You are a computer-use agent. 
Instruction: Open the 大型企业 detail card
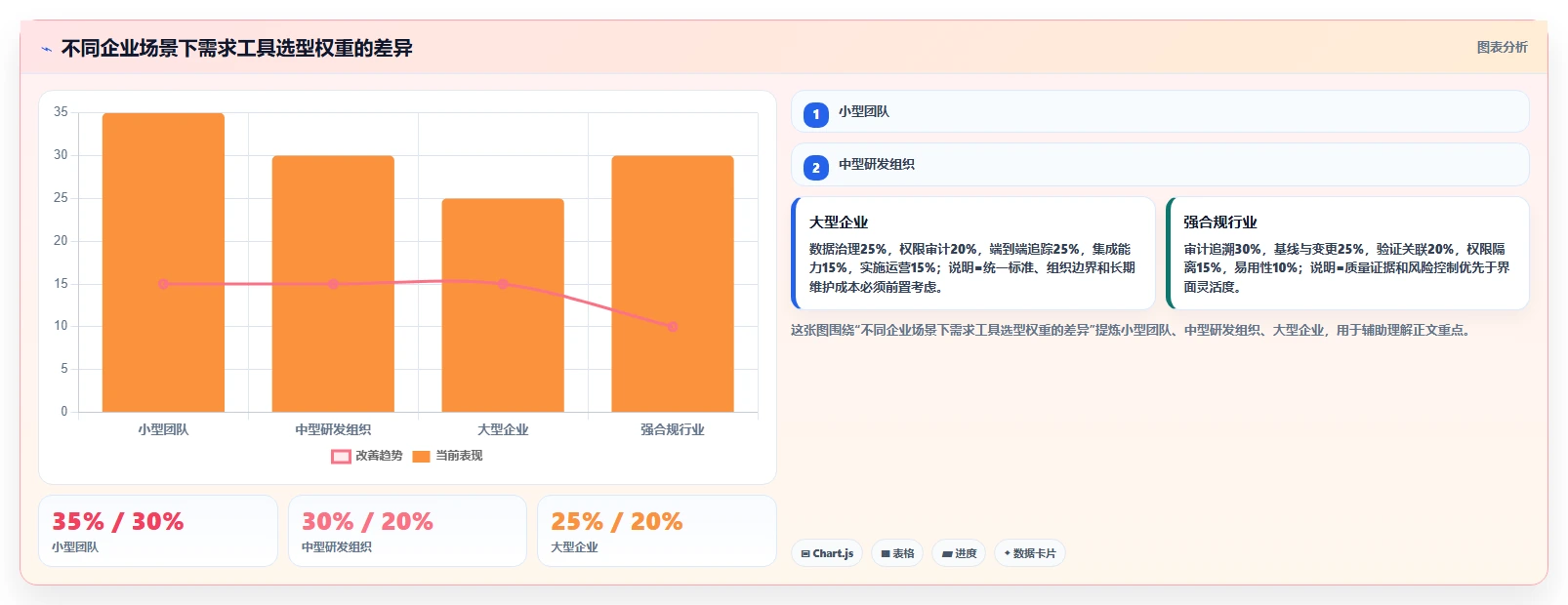[x=973, y=254]
